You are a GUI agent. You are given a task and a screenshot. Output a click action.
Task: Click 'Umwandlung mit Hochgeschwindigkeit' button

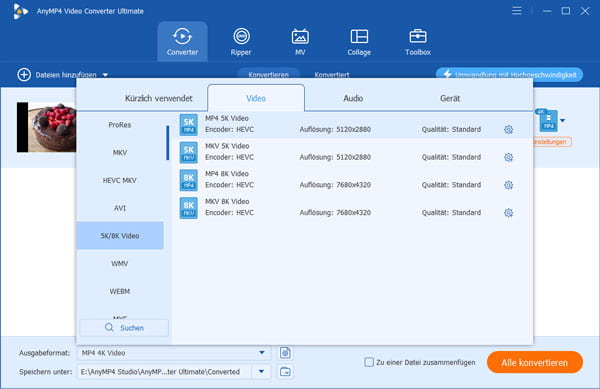pyautogui.click(x=509, y=74)
